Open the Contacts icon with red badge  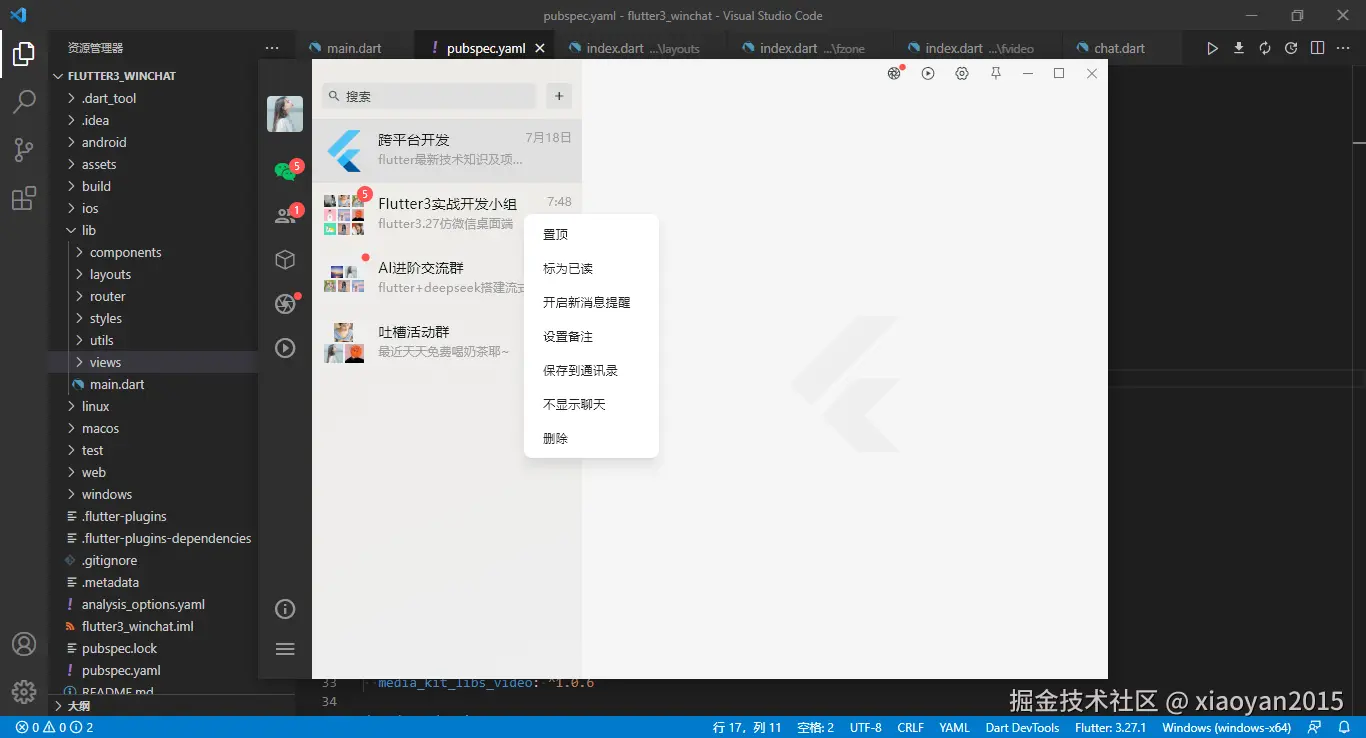click(x=285, y=213)
